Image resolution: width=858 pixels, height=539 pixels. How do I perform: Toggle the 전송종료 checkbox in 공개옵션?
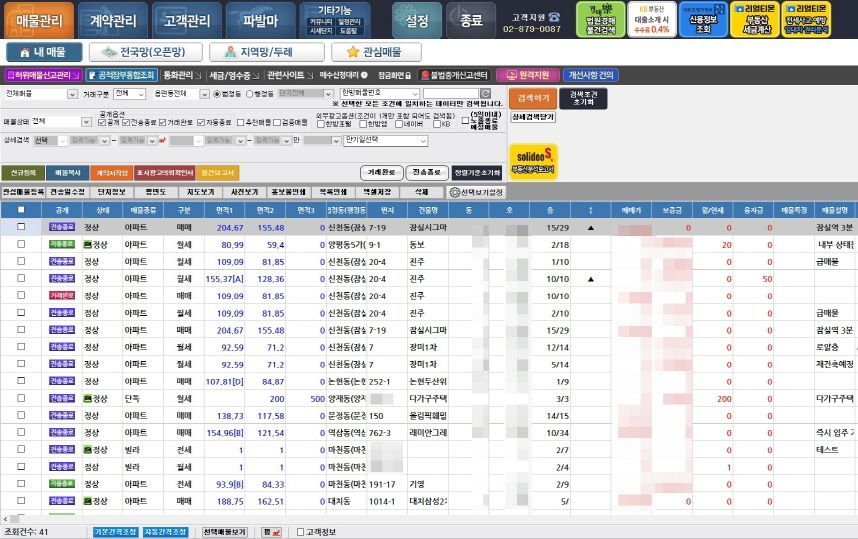pos(128,122)
